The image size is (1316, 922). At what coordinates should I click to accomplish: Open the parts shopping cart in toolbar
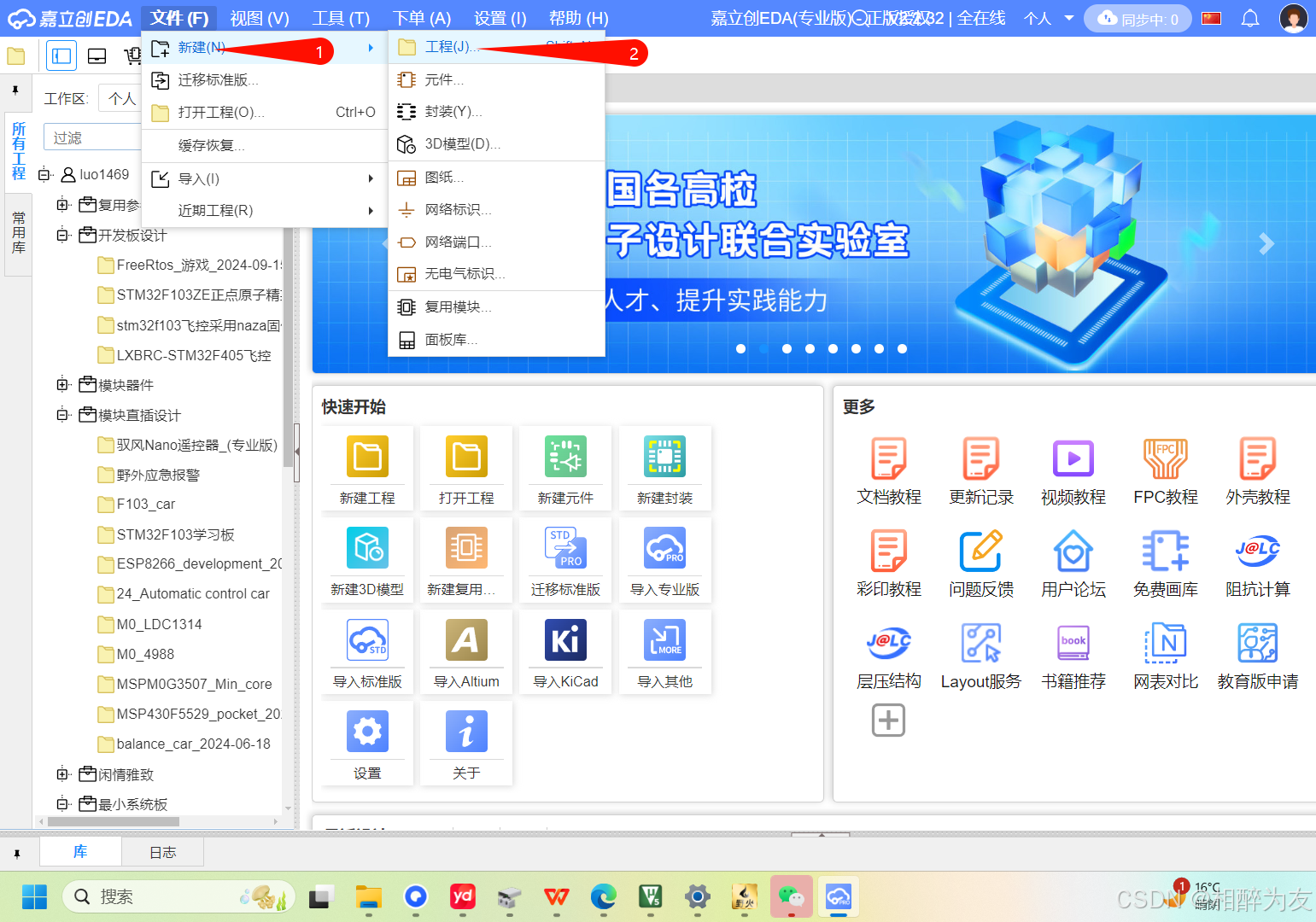tap(133, 55)
